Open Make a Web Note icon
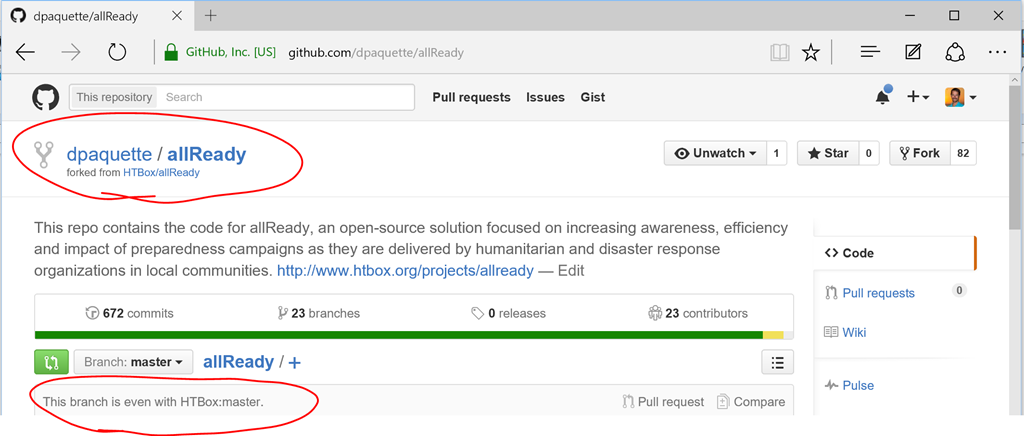This screenshot has width=1024, height=436. pyautogui.click(x=913, y=52)
